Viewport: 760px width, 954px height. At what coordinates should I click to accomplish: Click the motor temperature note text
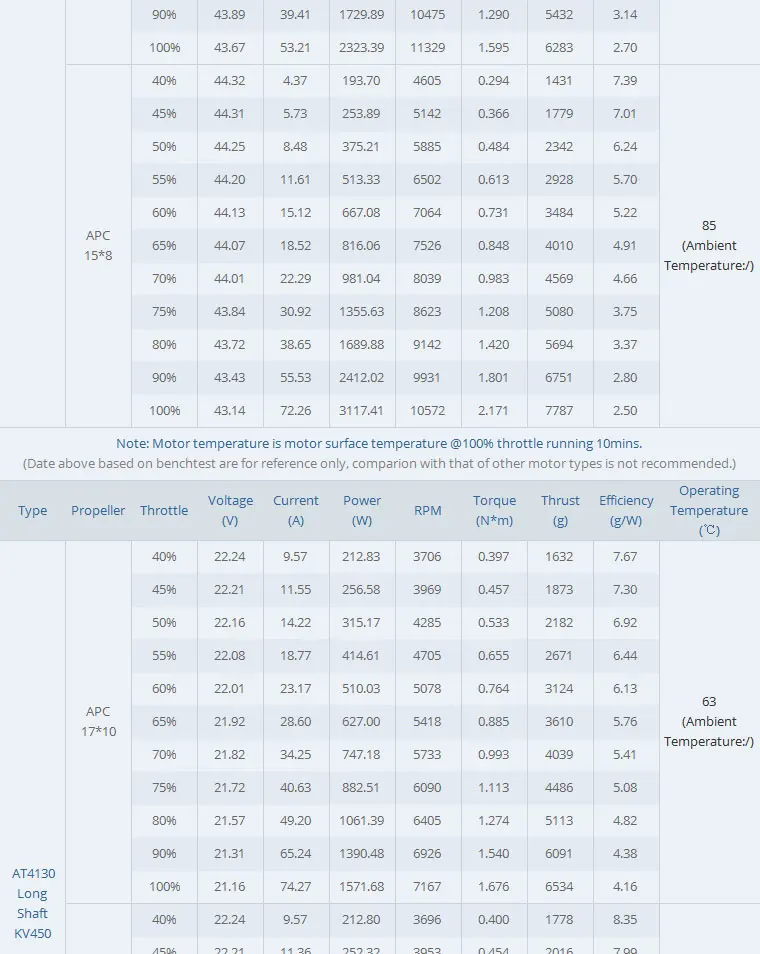pos(379,443)
